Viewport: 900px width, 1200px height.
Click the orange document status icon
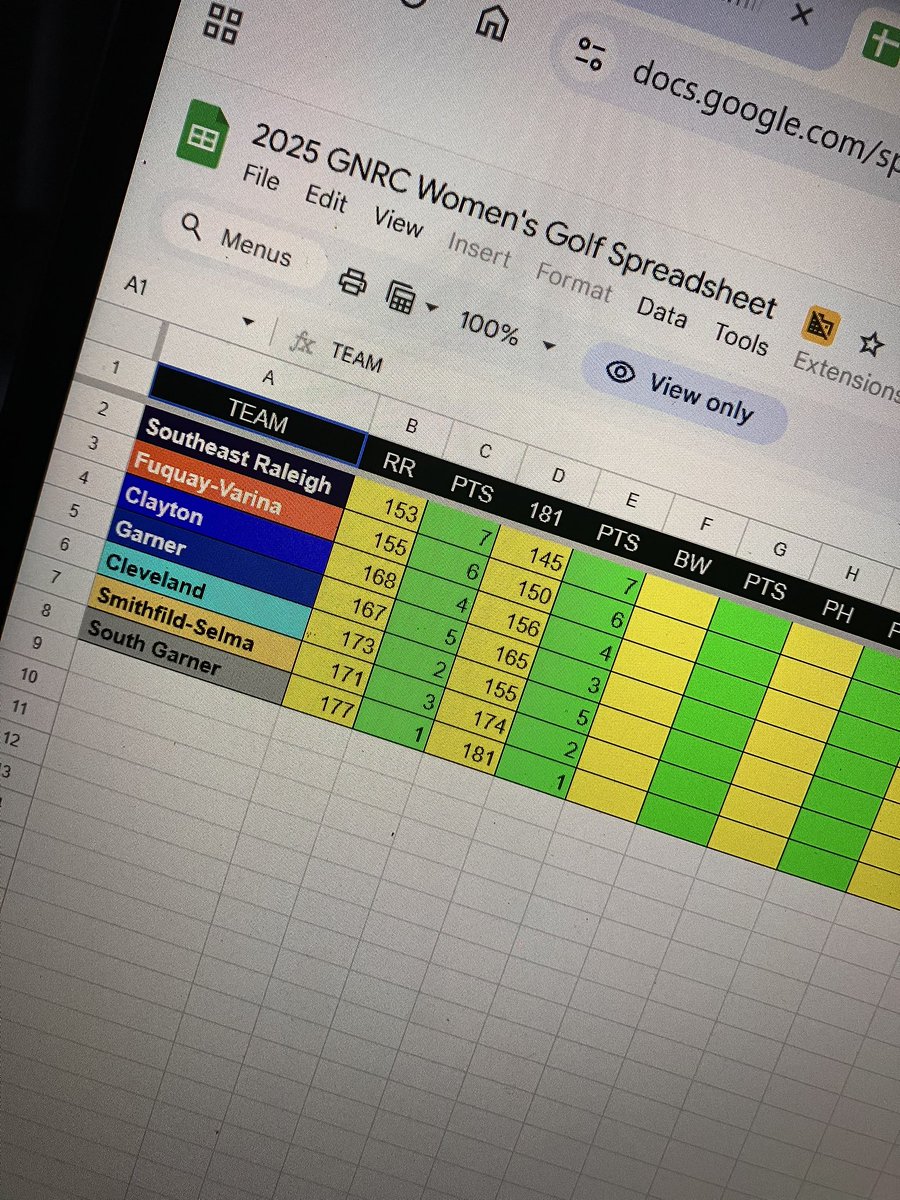point(822,324)
